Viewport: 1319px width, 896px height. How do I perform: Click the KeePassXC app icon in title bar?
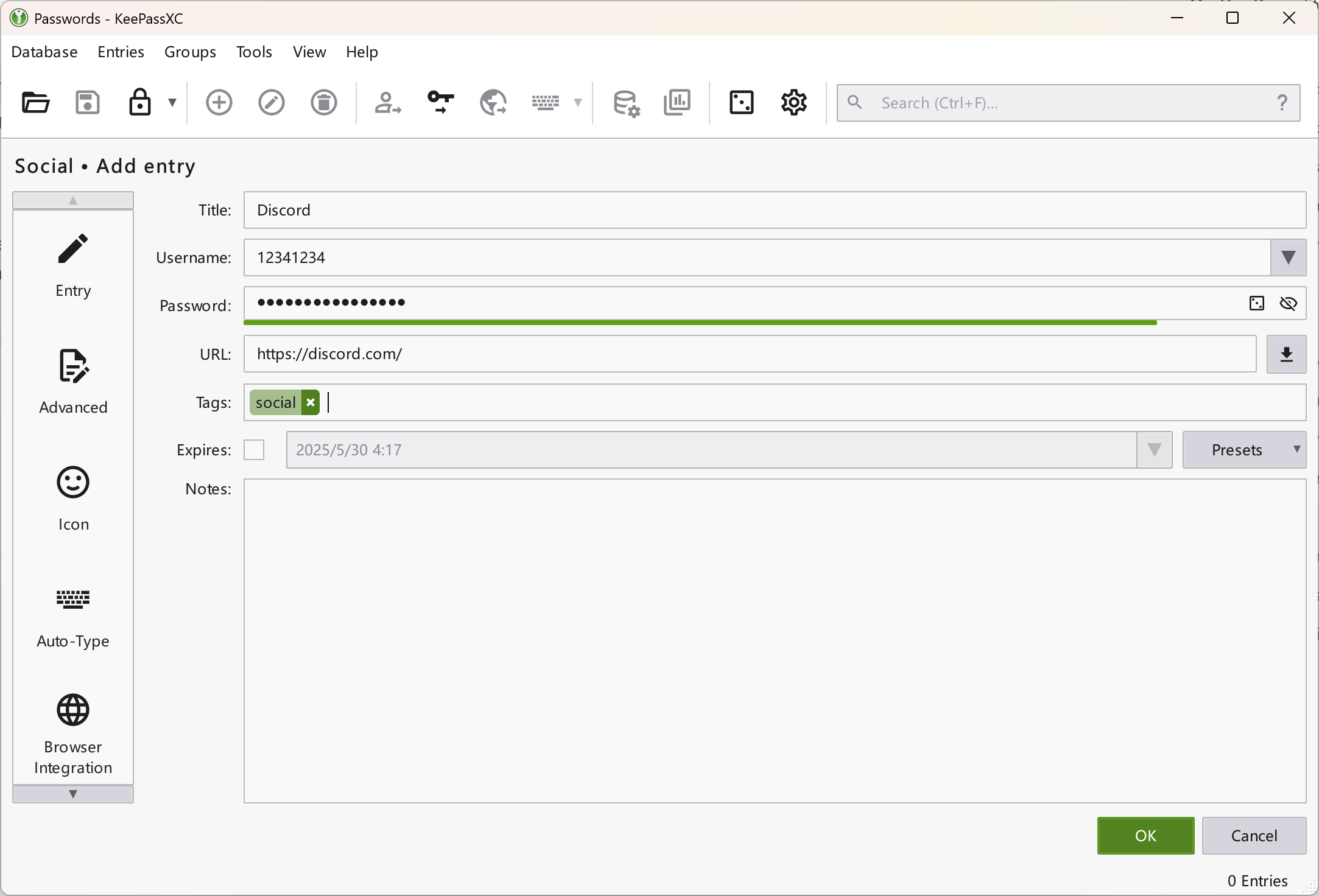(19, 18)
